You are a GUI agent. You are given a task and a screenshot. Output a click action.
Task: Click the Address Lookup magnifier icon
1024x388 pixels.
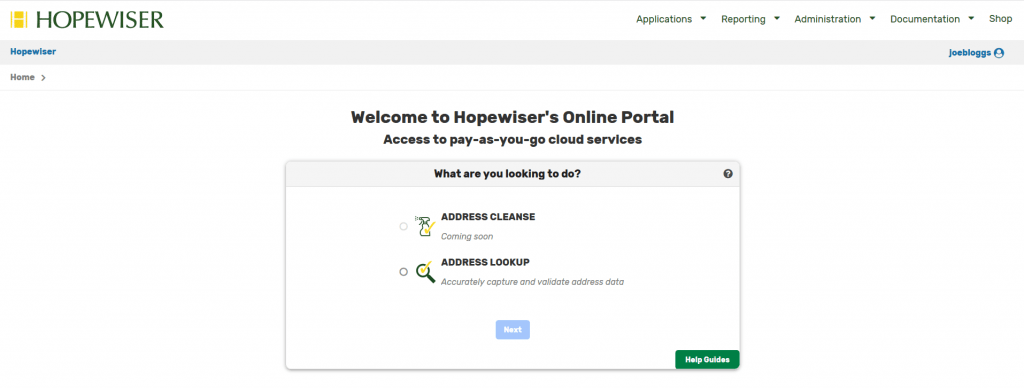pos(426,271)
